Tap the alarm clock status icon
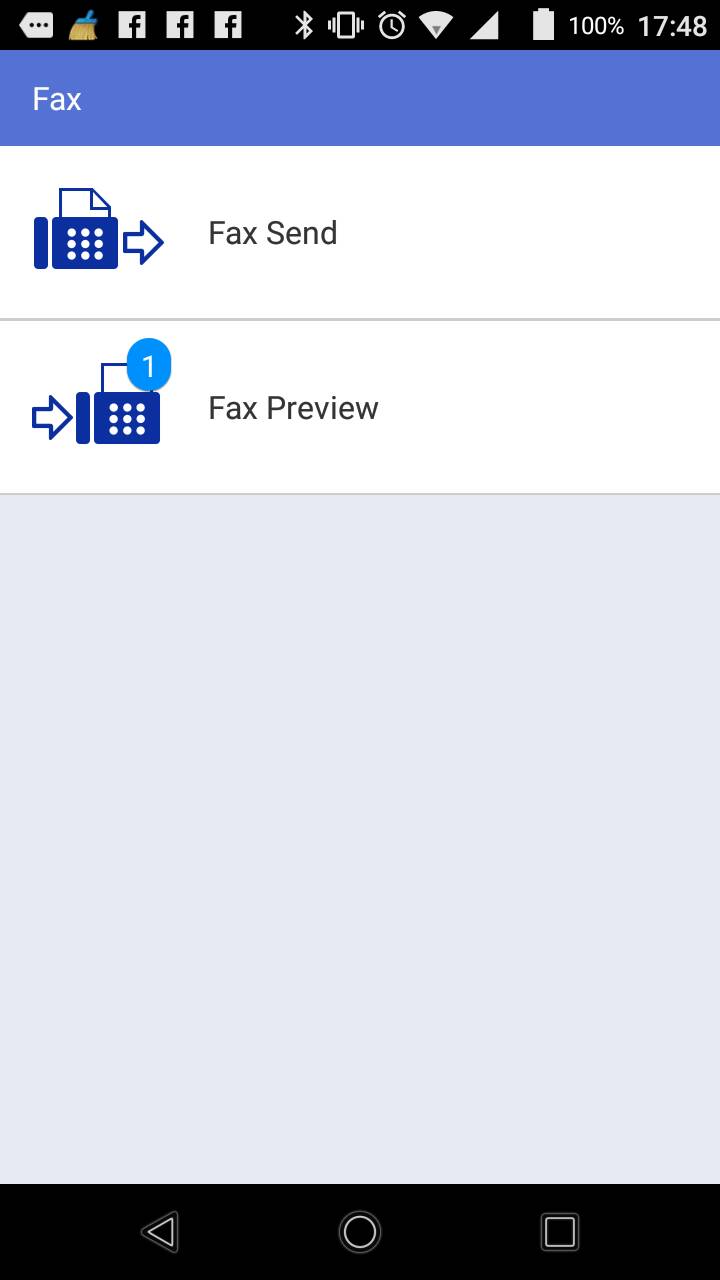720x1280 pixels. (392, 25)
